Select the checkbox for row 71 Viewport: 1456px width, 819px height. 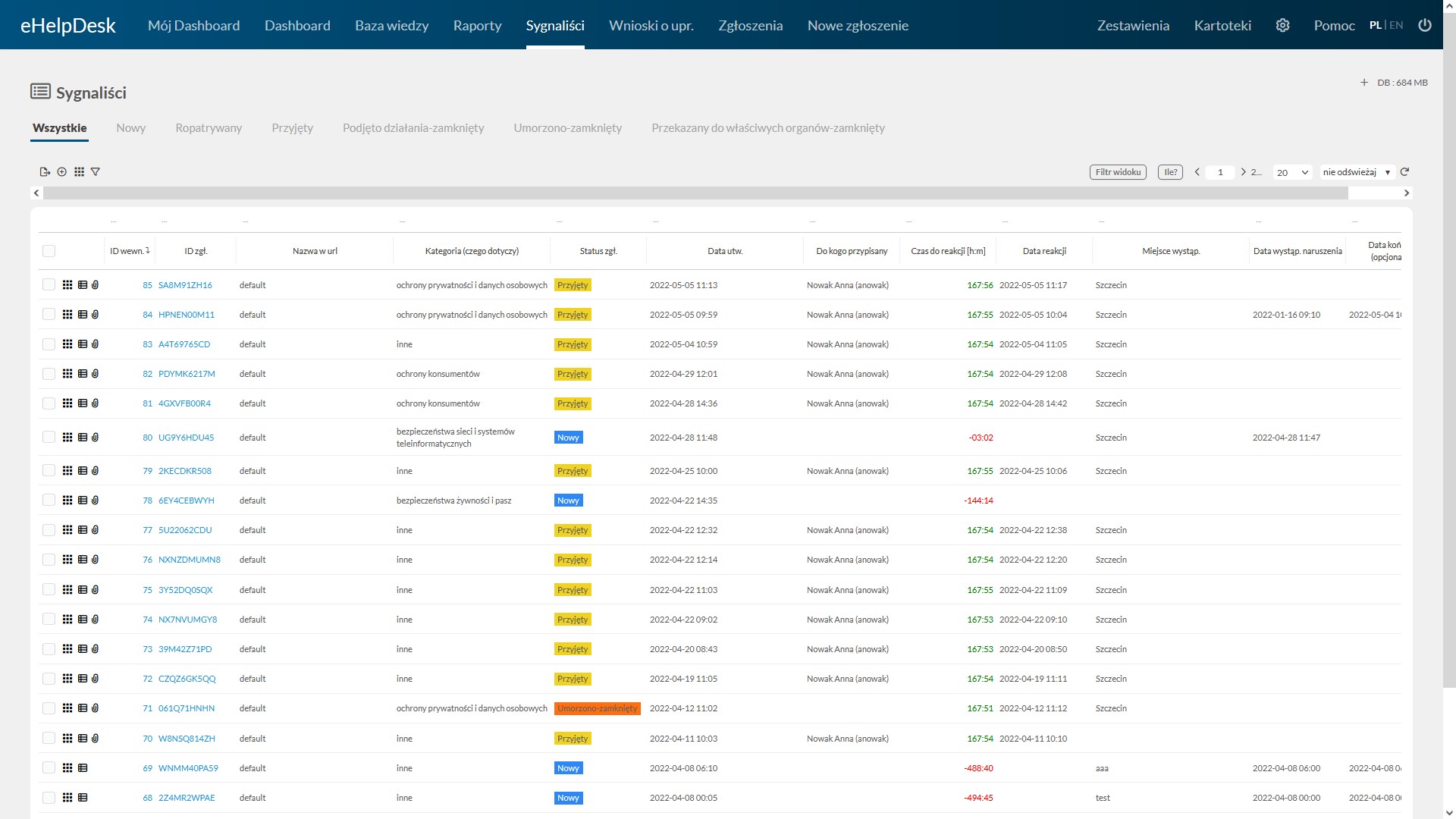49,708
